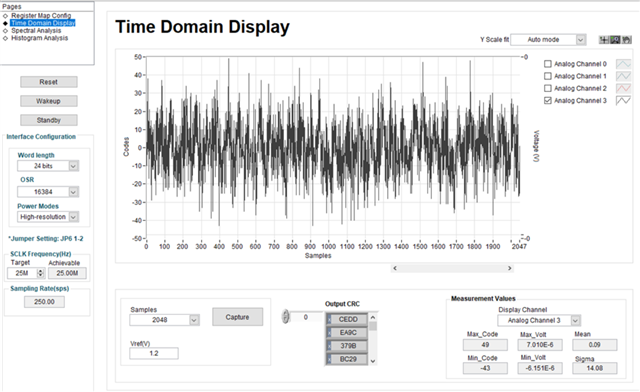Click the SCLK Target frequency field

[22, 273]
